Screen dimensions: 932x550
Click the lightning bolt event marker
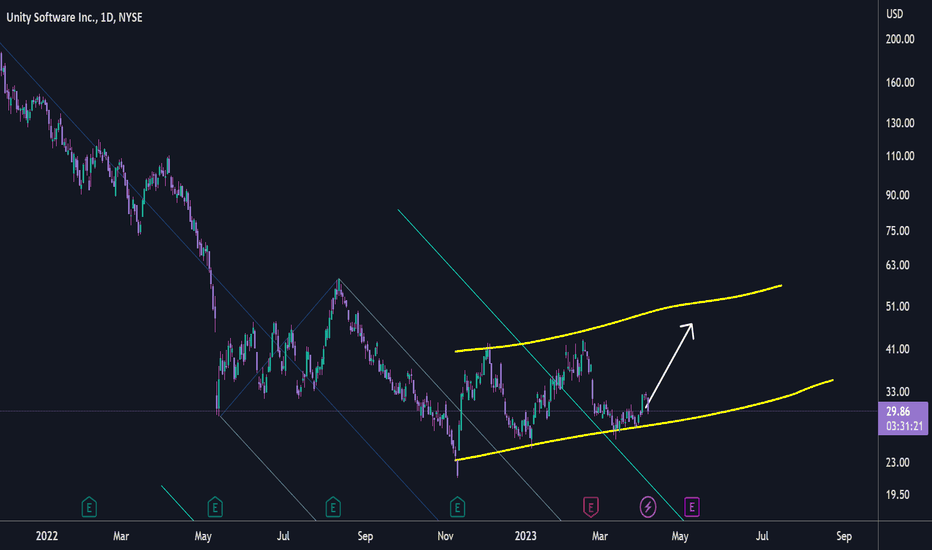pyautogui.click(x=648, y=507)
